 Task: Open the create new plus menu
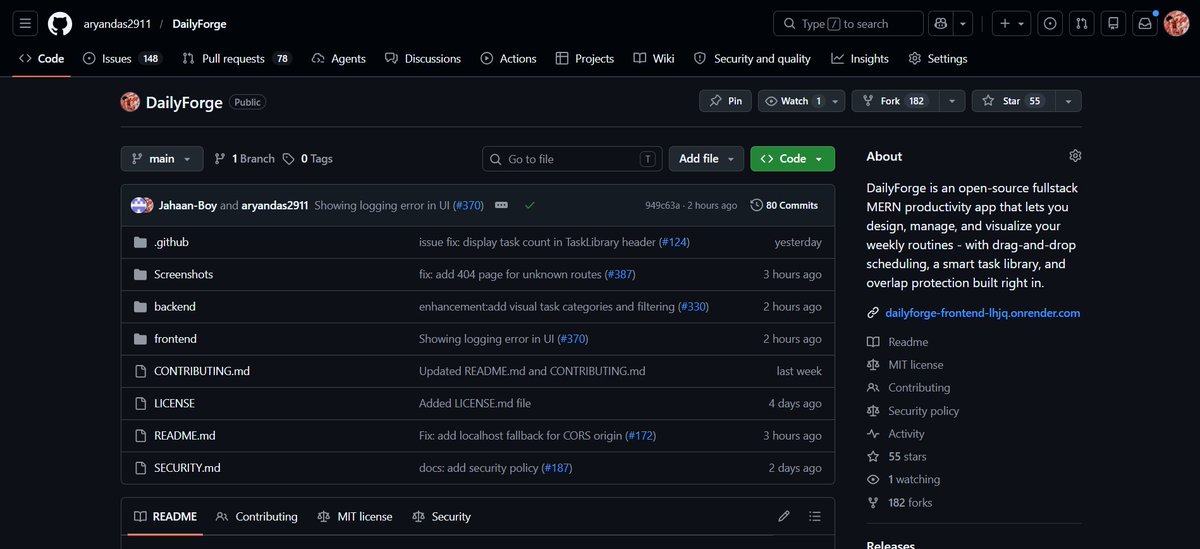point(1012,24)
